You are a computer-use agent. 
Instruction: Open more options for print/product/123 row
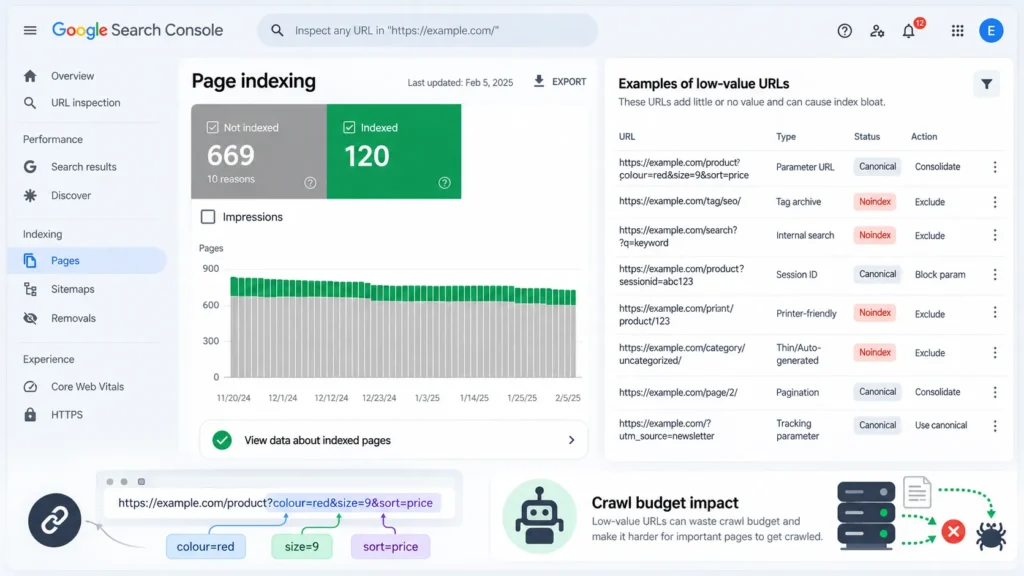point(995,313)
